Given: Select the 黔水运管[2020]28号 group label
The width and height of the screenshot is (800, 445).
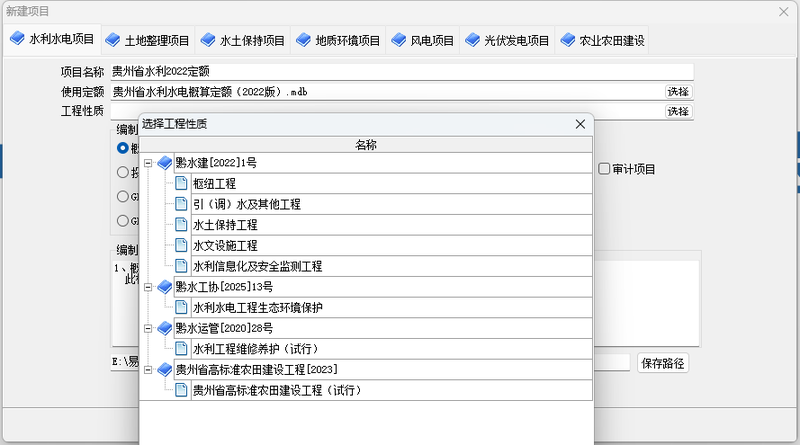Looking at the screenshot, I should 224,328.
